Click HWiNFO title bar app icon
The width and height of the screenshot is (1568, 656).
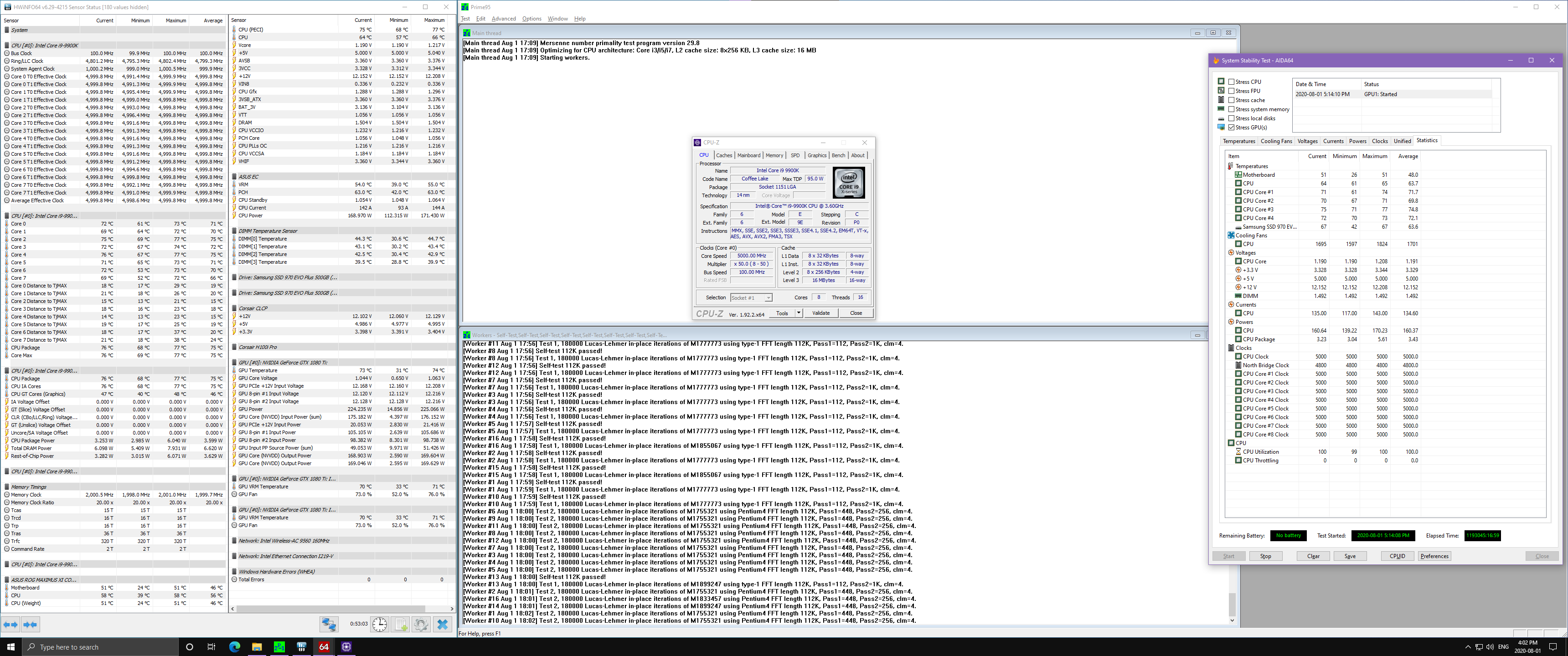7,7
